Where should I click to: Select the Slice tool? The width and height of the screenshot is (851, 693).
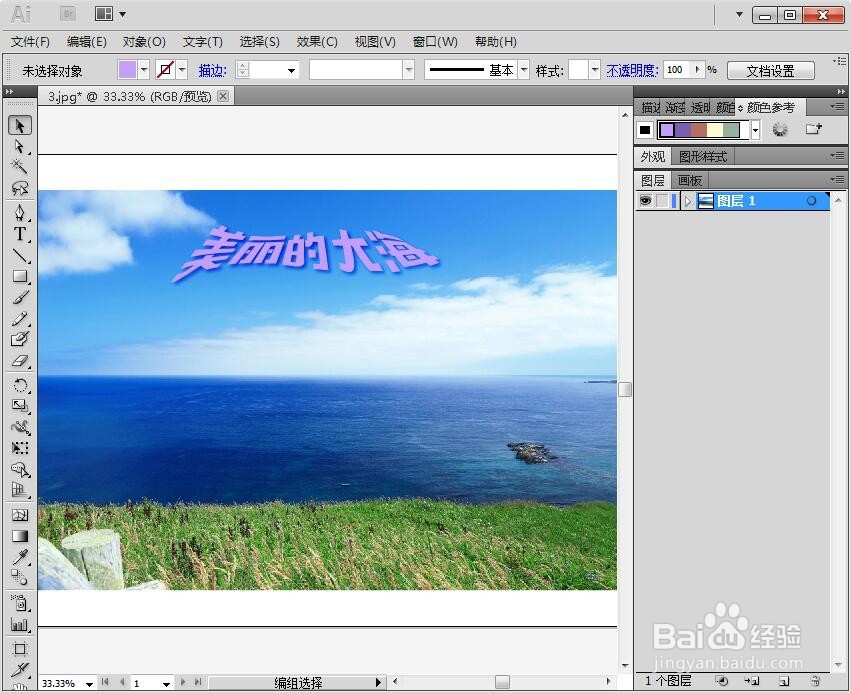point(20,670)
